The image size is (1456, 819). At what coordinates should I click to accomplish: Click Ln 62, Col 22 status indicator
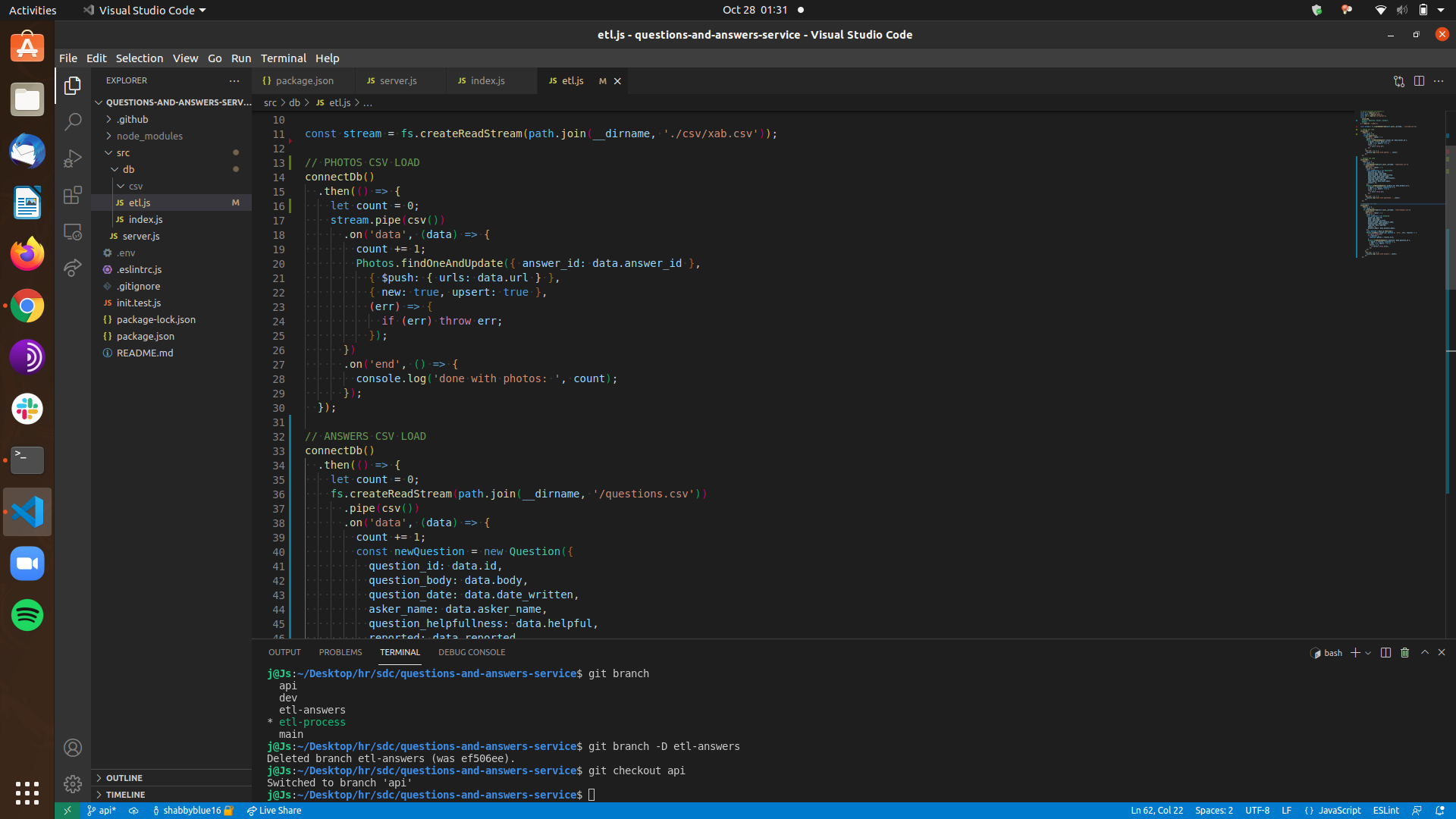pyautogui.click(x=1156, y=811)
